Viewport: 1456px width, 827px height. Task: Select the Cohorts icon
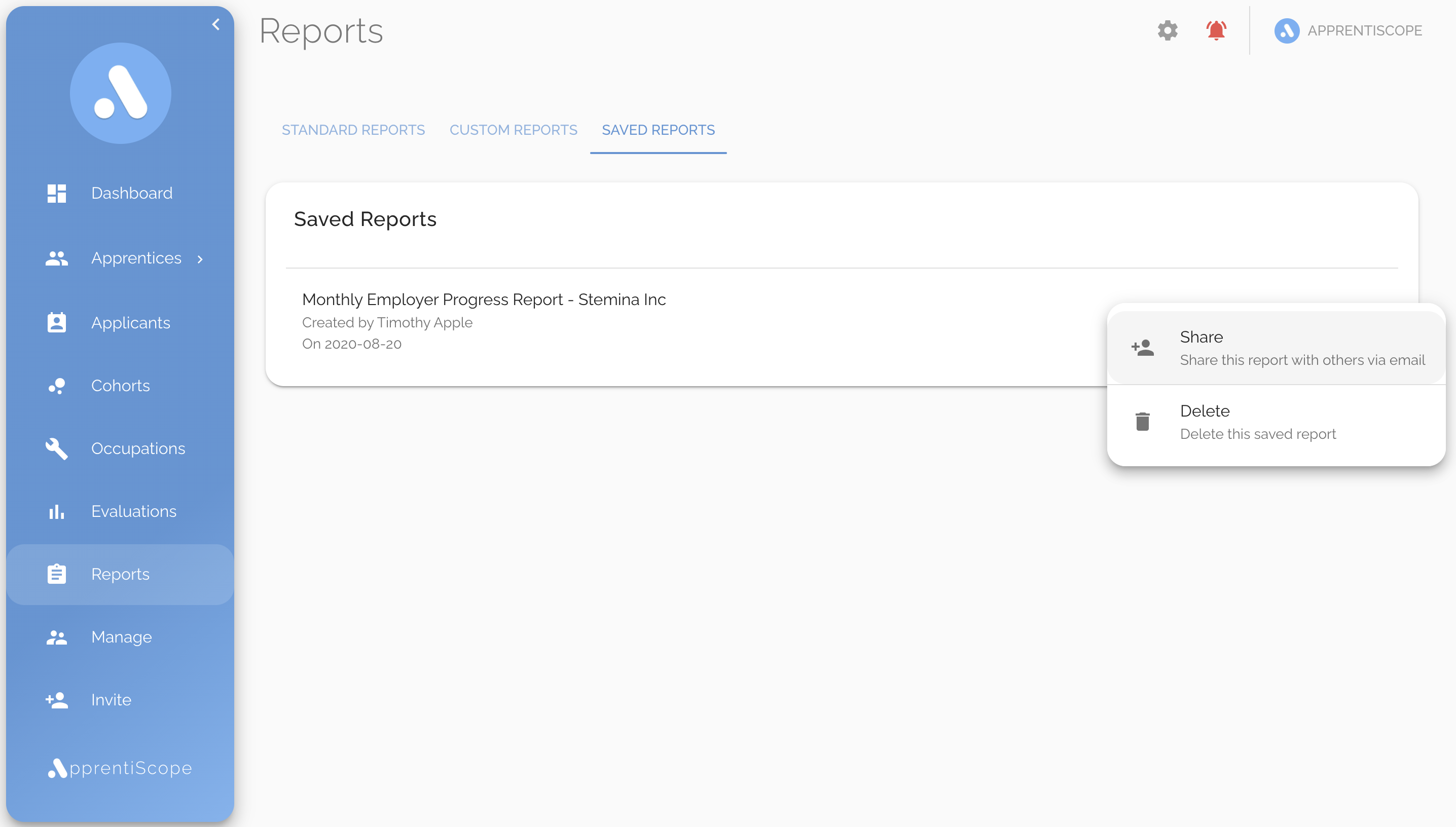click(56, 386)
